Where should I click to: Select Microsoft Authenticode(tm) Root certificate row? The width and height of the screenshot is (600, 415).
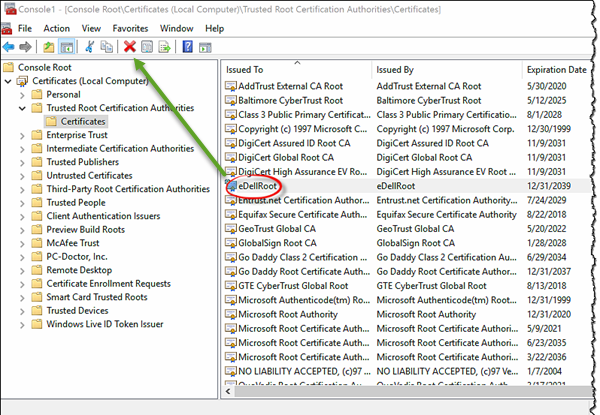[x=408, y=300]
